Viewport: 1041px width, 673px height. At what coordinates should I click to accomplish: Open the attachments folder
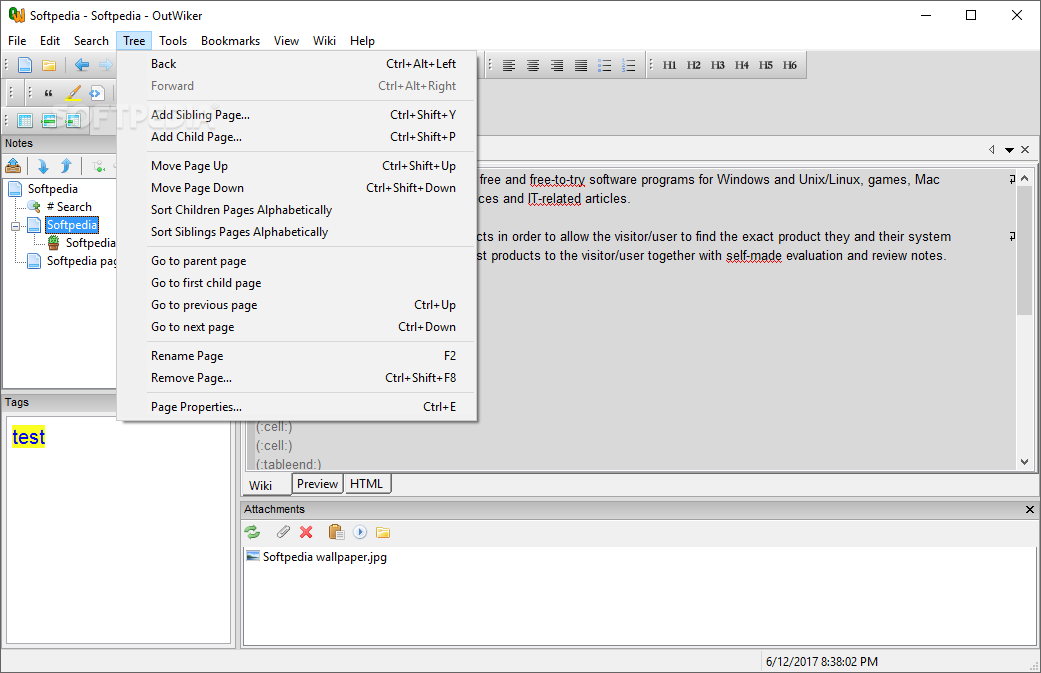(383, 532)
